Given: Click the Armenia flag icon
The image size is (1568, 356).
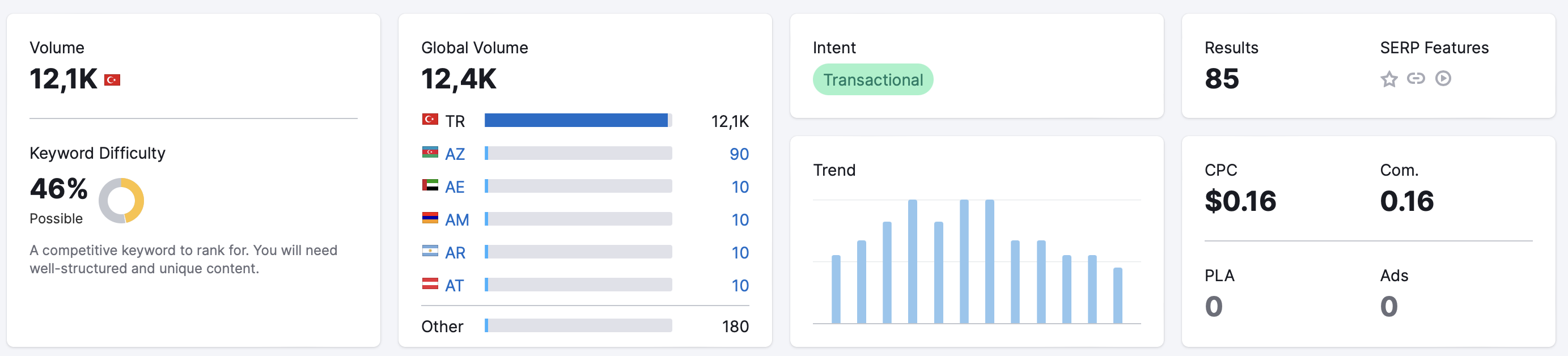Looking at the screenshot, I should 430,218.
